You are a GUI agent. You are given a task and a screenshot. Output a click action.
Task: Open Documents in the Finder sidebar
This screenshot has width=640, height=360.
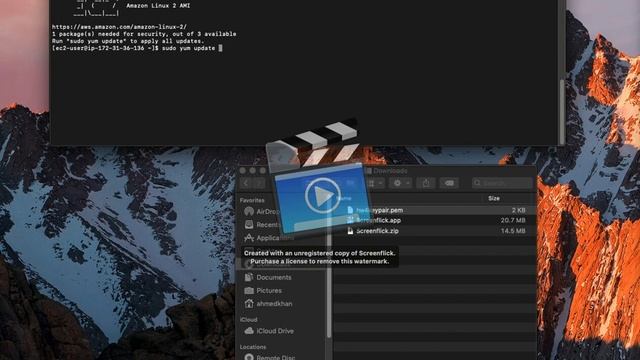point(268,277)
